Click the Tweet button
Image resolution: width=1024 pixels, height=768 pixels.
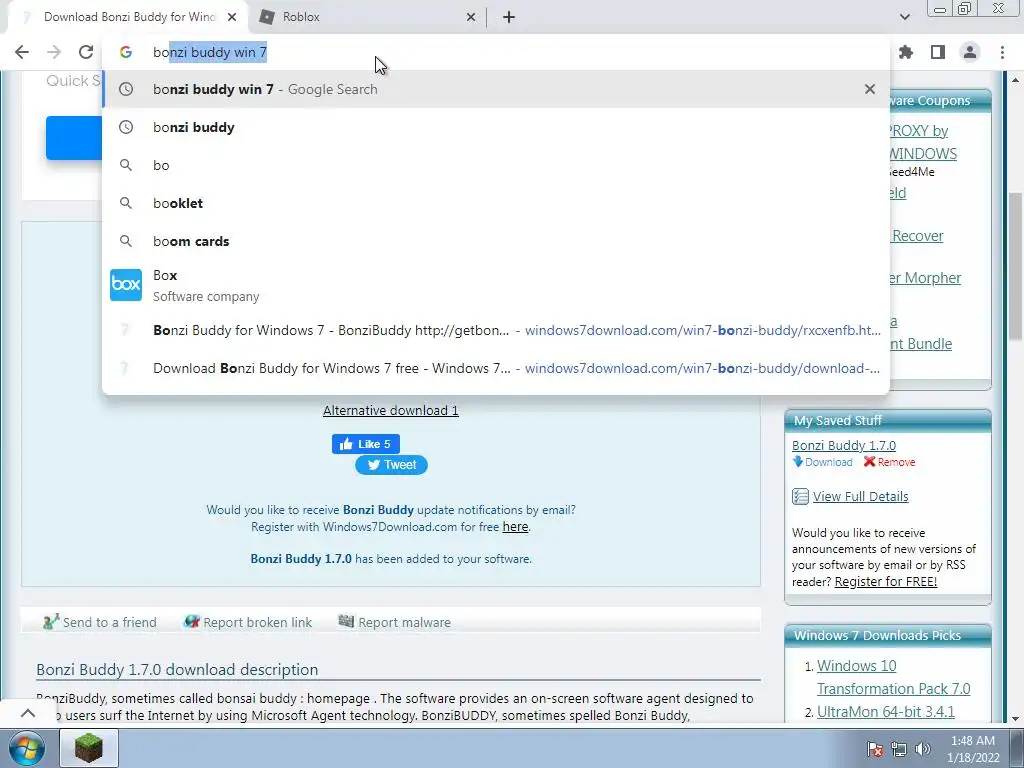tap(391, 465)
